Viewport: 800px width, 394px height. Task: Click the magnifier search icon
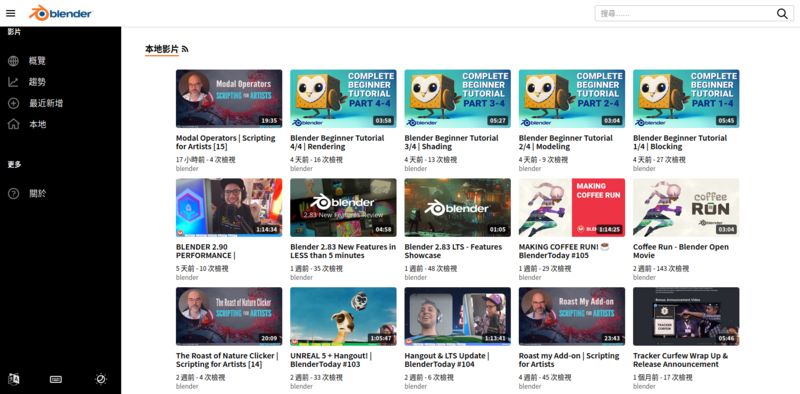tap(782, 14)
